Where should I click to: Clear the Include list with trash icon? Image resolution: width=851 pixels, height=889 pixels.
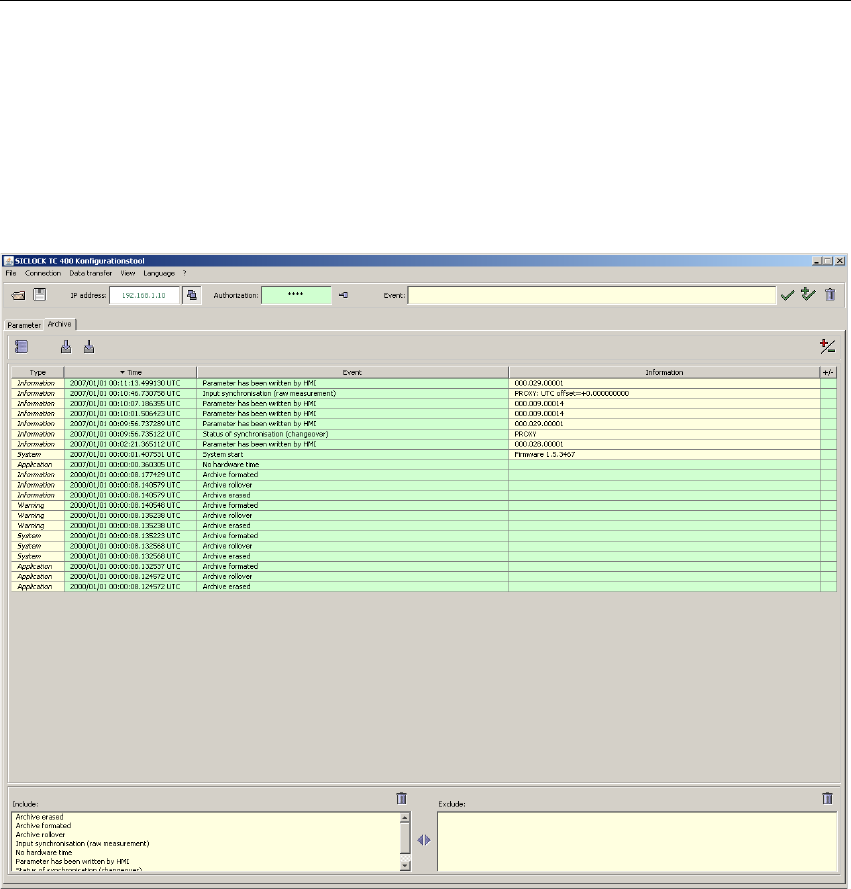[x=401, y=798]
